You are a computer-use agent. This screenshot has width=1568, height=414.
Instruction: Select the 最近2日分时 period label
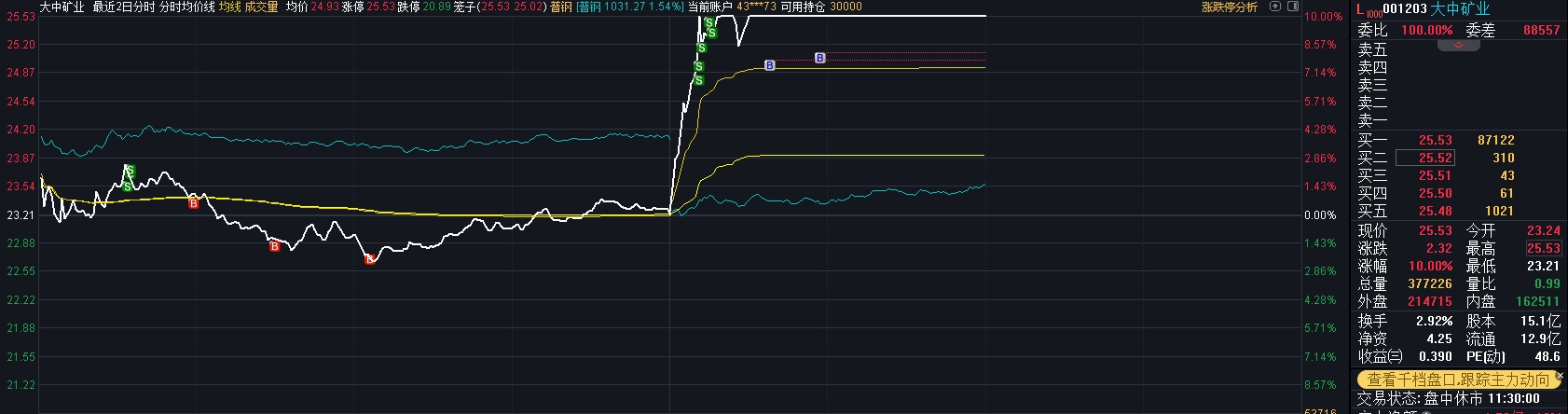pos(123,7)
